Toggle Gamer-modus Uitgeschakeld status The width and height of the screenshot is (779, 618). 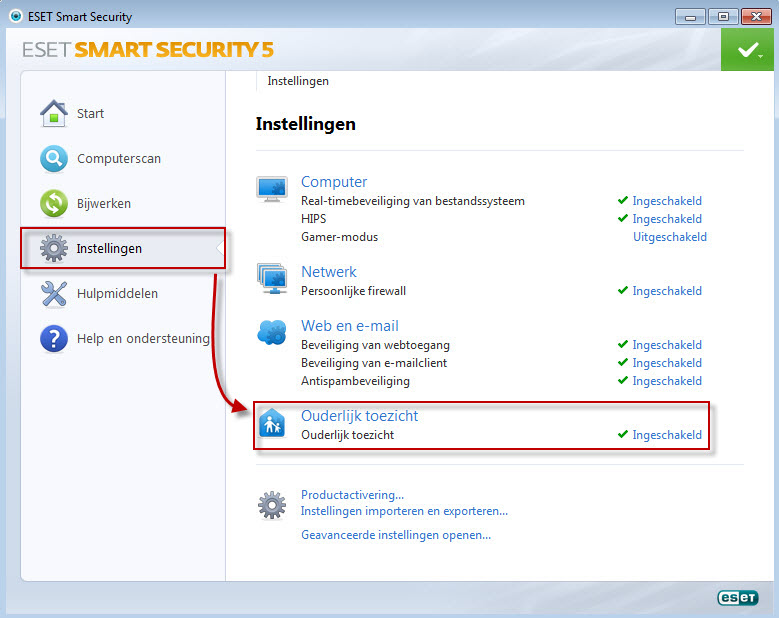point(669,237)
